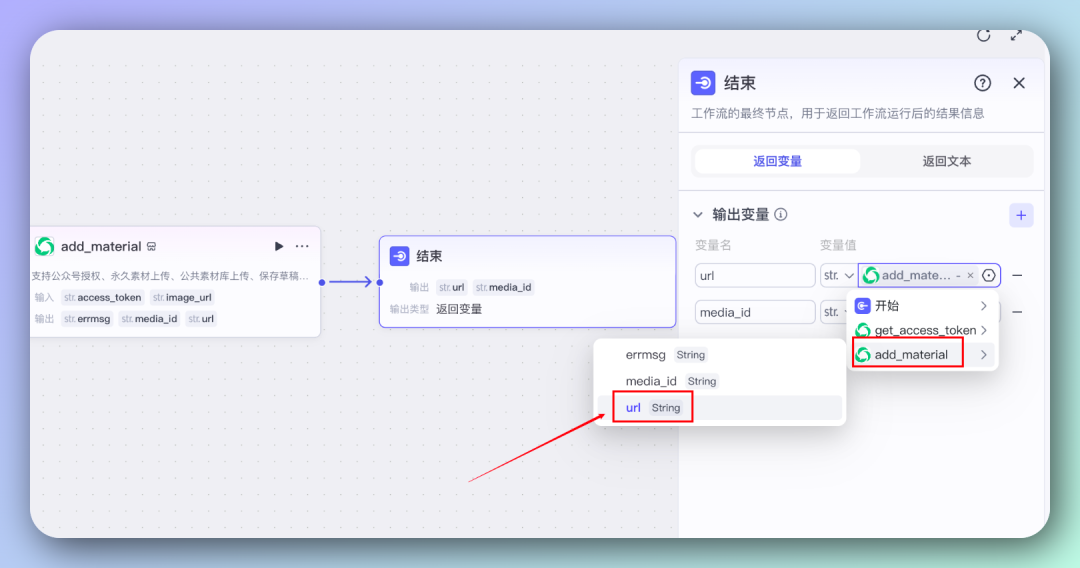This screenshot has width=1080, height=568.
Task: Open the help question-mark icon in 结束 panel
Action: tap(982, 83)
